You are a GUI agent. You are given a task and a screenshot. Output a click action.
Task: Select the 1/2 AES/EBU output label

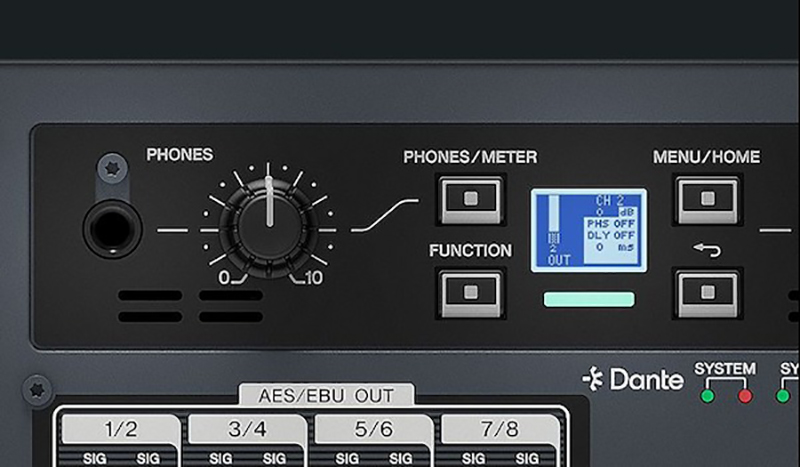coord(120,429)
